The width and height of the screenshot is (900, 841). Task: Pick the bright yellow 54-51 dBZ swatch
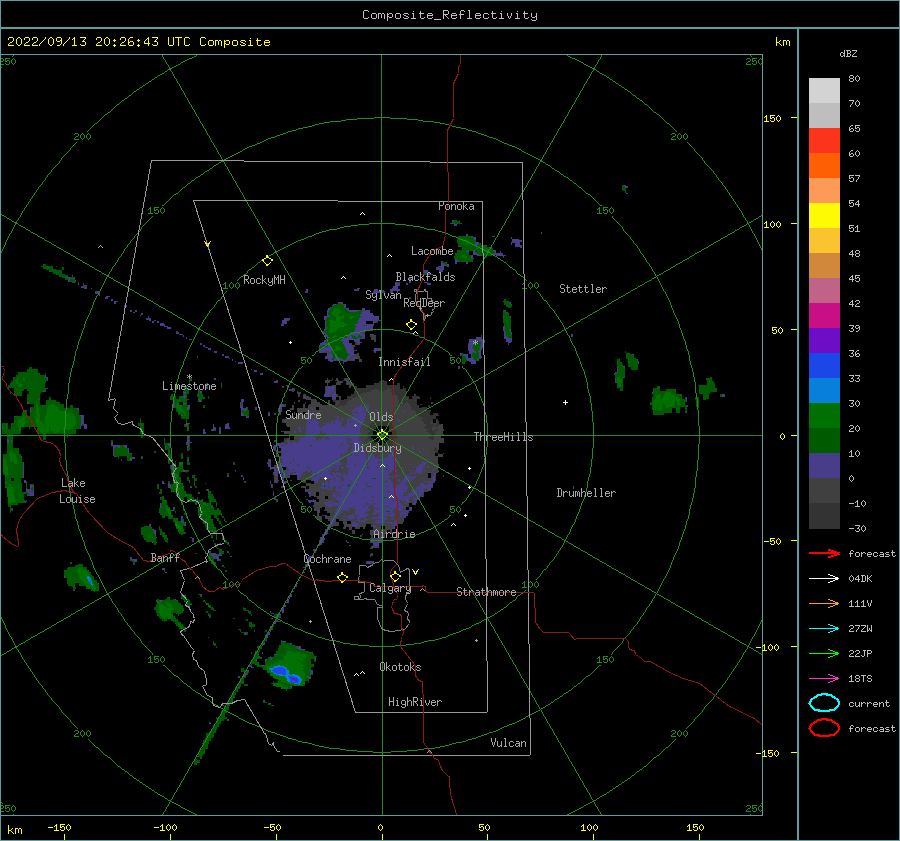coord(824,216)
